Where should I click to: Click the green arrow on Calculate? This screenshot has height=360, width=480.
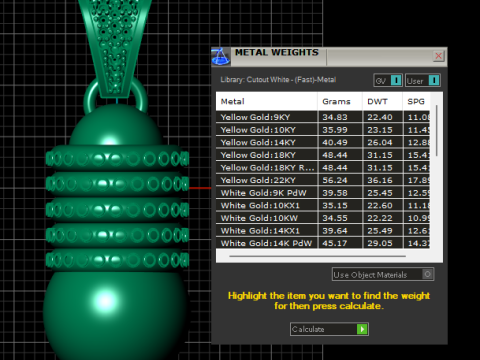pos(362,329)
